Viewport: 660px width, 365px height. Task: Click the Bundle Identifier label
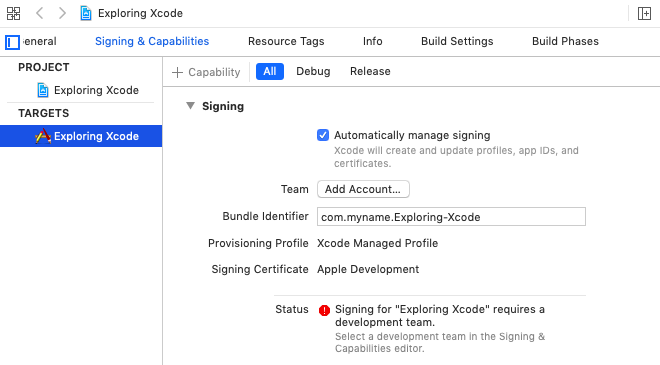coord(266,216)
